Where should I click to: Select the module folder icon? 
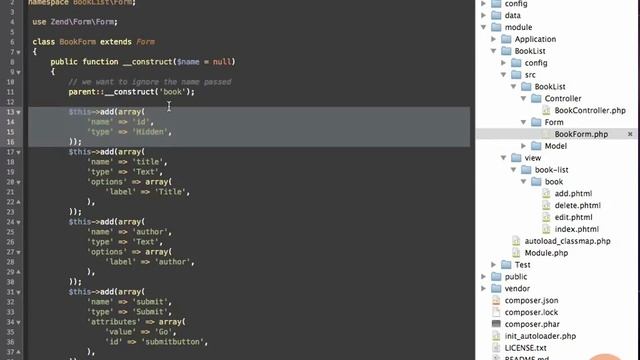click(496, 27)
